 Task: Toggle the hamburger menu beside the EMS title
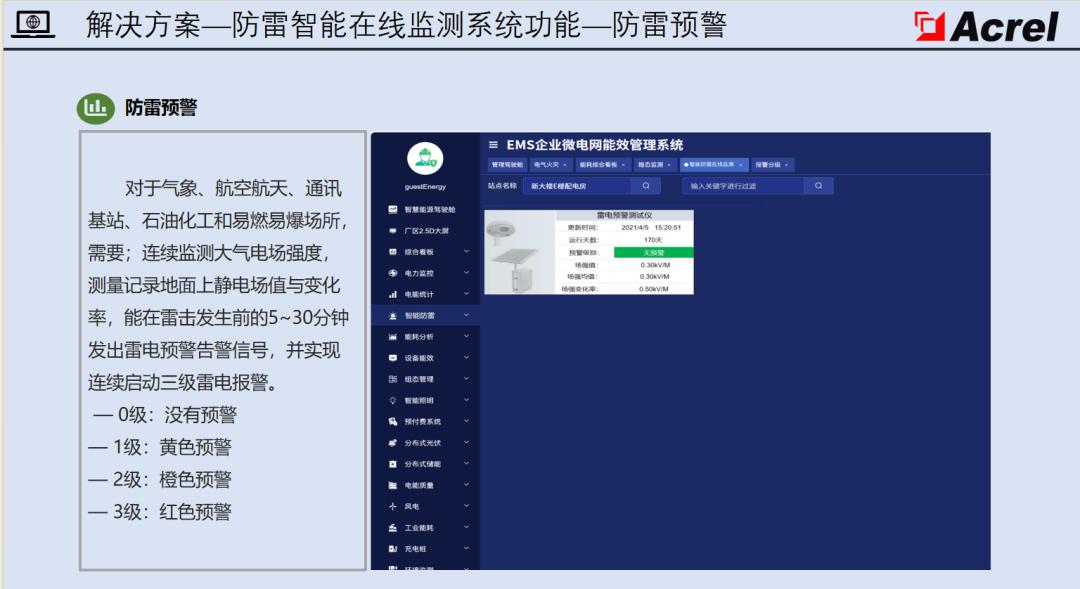tap(493, 145)
